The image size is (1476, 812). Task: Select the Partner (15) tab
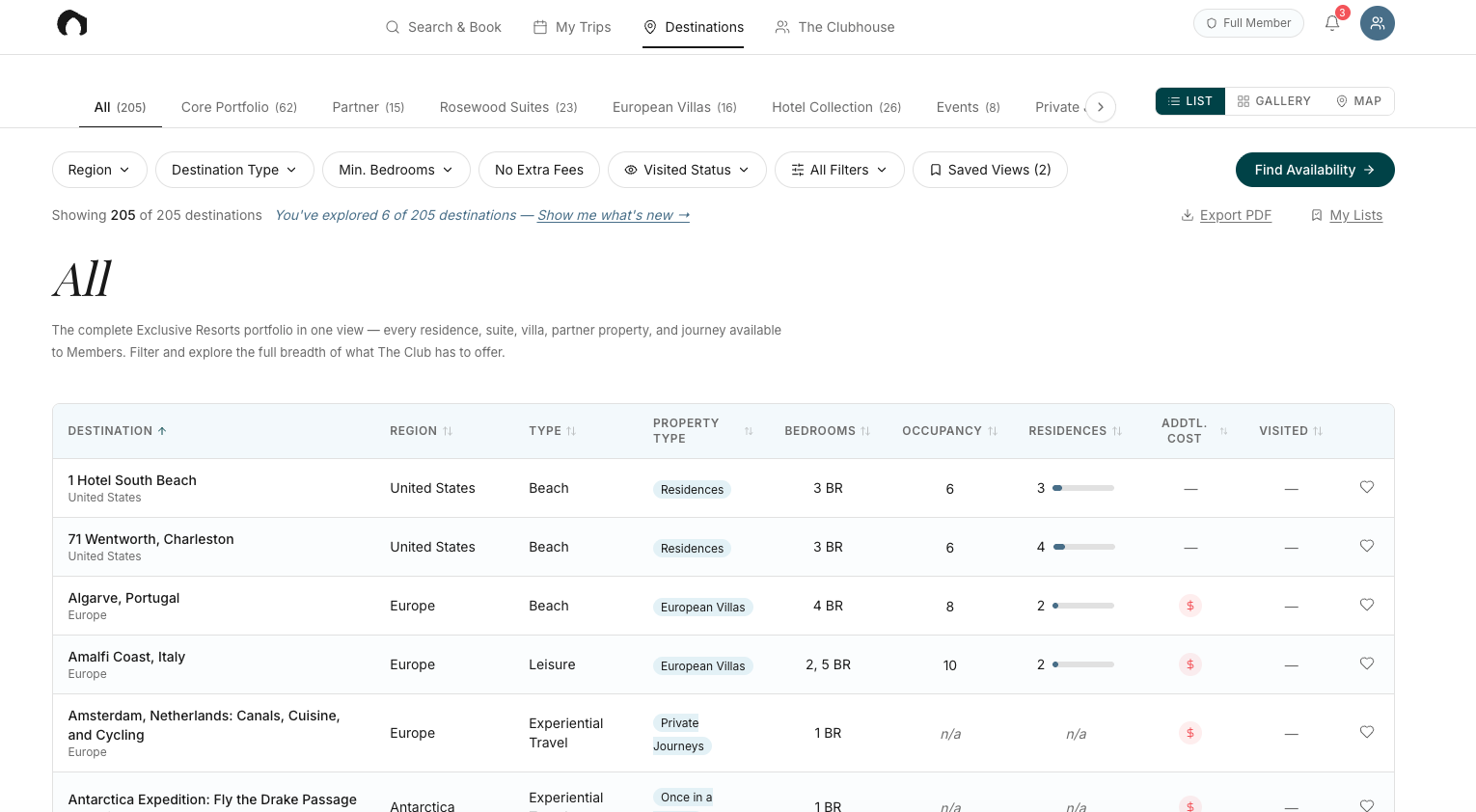tap(369, 107)
